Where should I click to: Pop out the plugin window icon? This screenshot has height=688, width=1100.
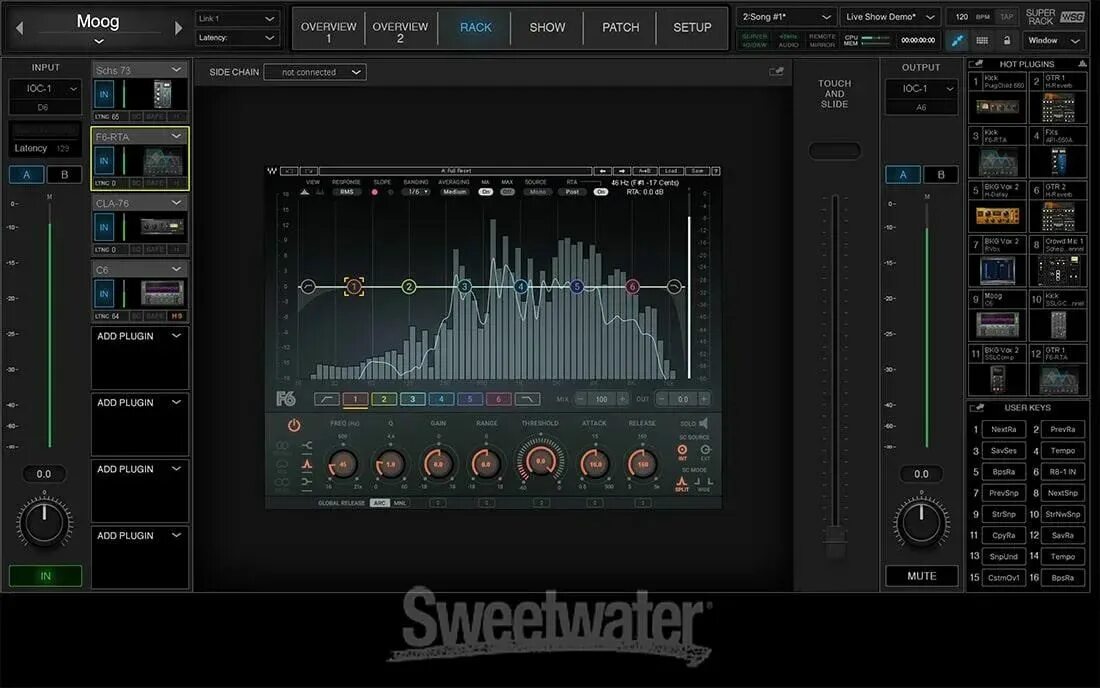pos(776,72)
